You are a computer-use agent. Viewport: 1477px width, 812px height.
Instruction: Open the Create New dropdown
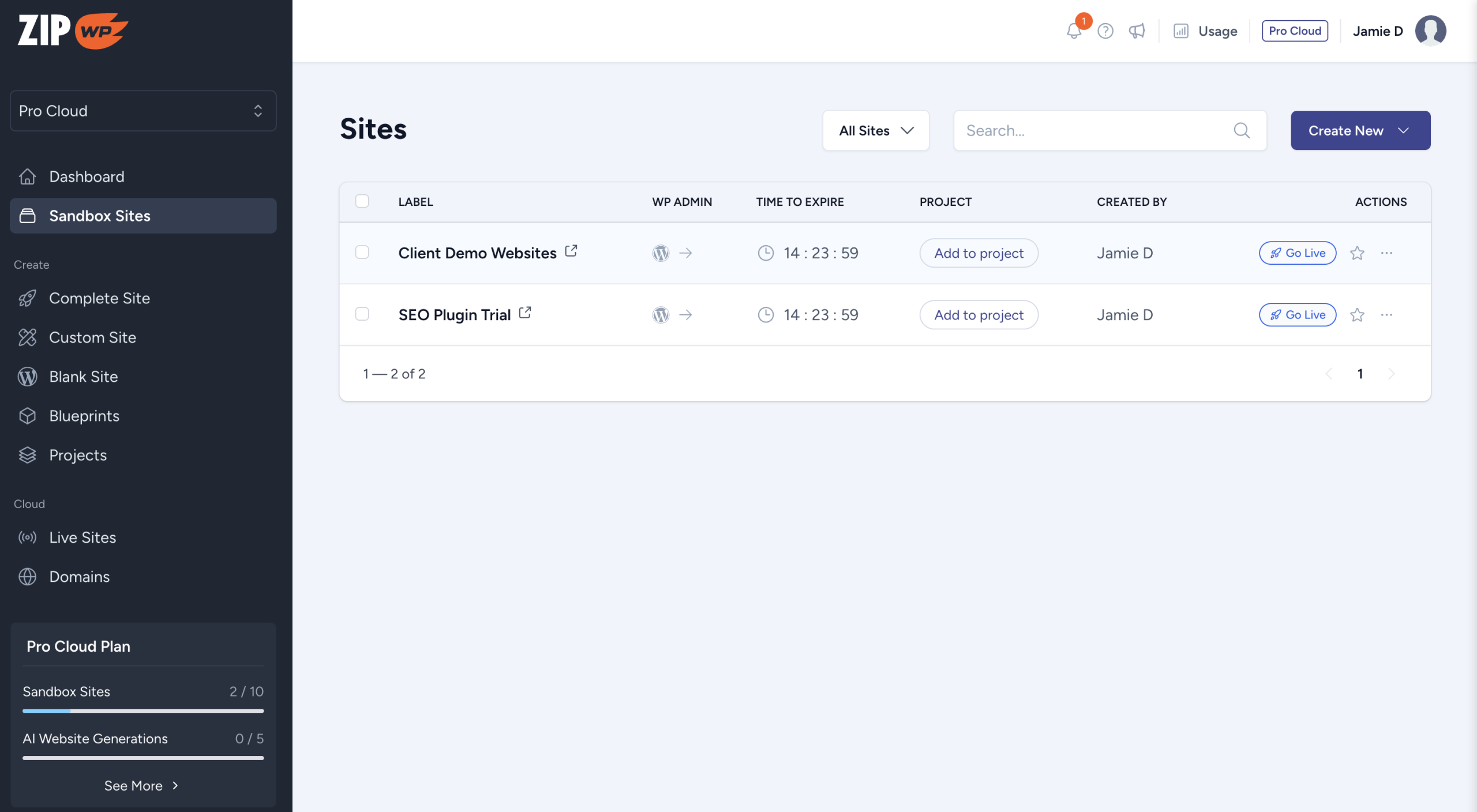pyautogui.click(x=1360, y=131)
